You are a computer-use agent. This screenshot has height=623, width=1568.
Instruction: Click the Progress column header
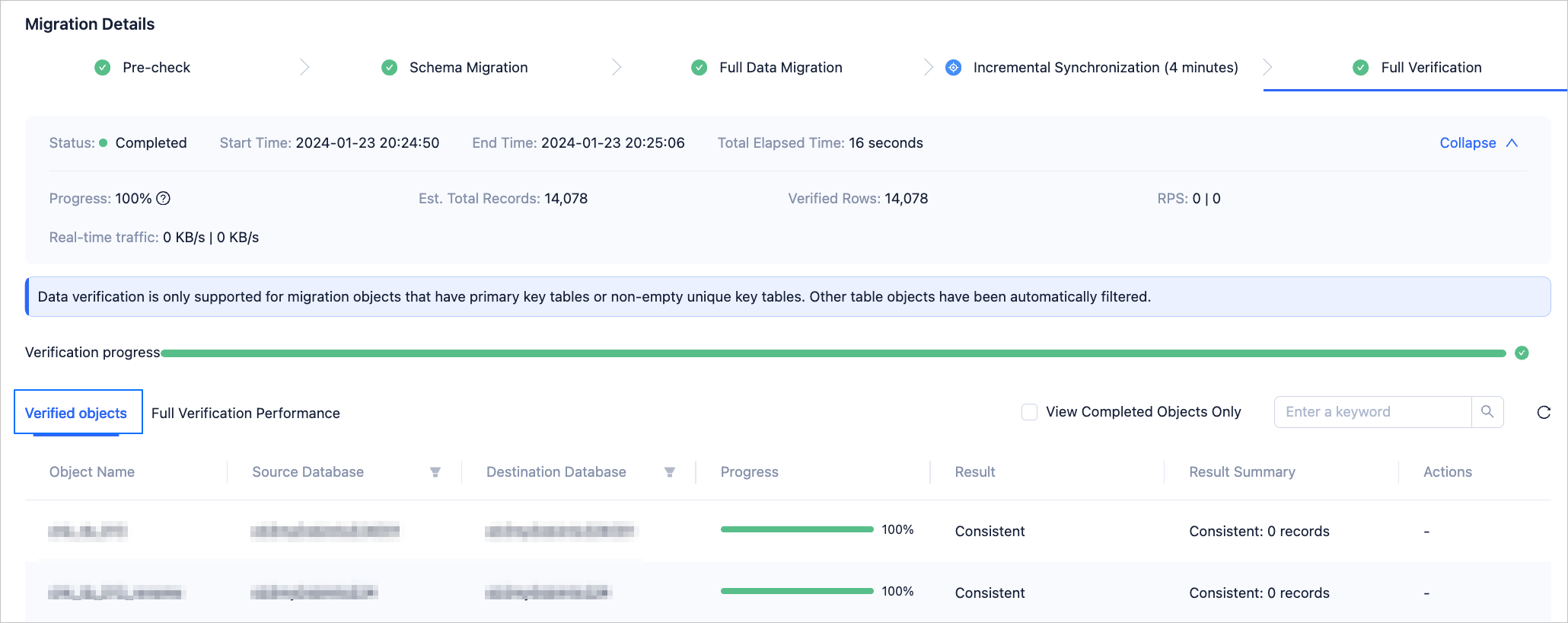pyautogui.click(x=749, y=472)
